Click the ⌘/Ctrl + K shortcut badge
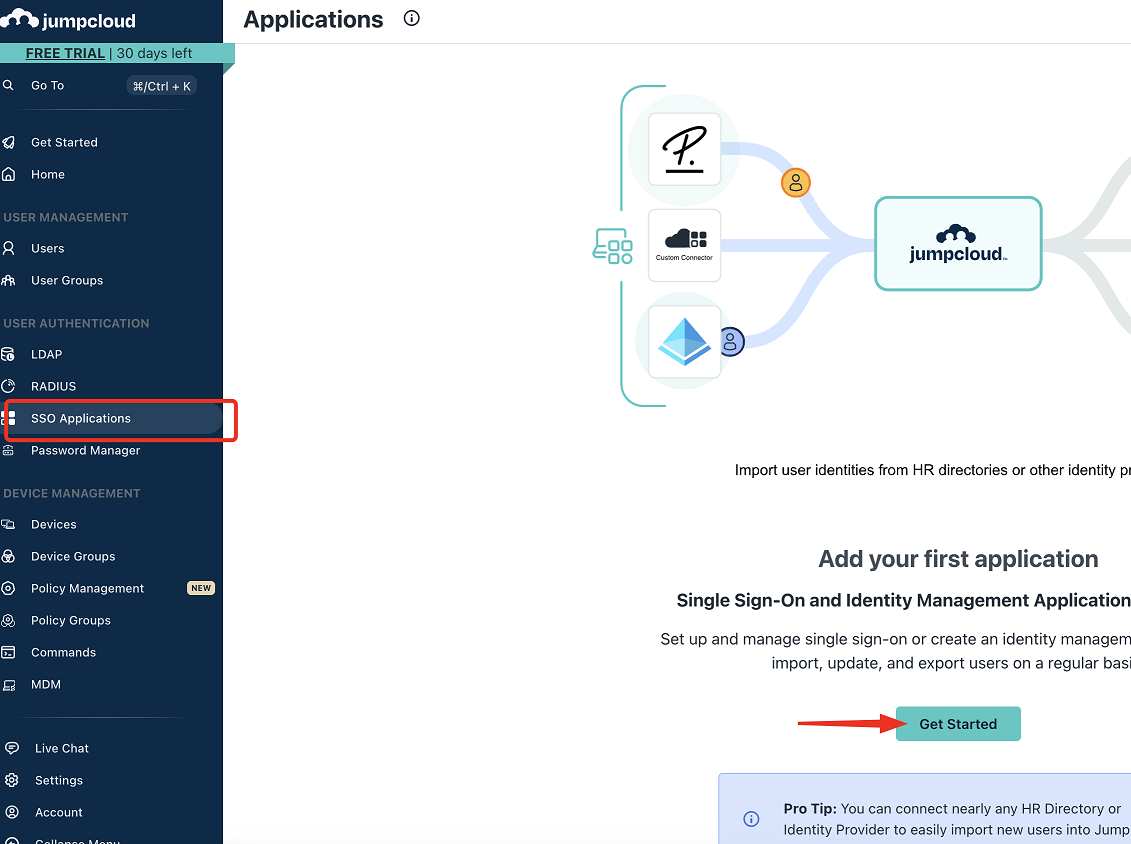This screenshot has width=1131, height=844. (x=162, y=86)
